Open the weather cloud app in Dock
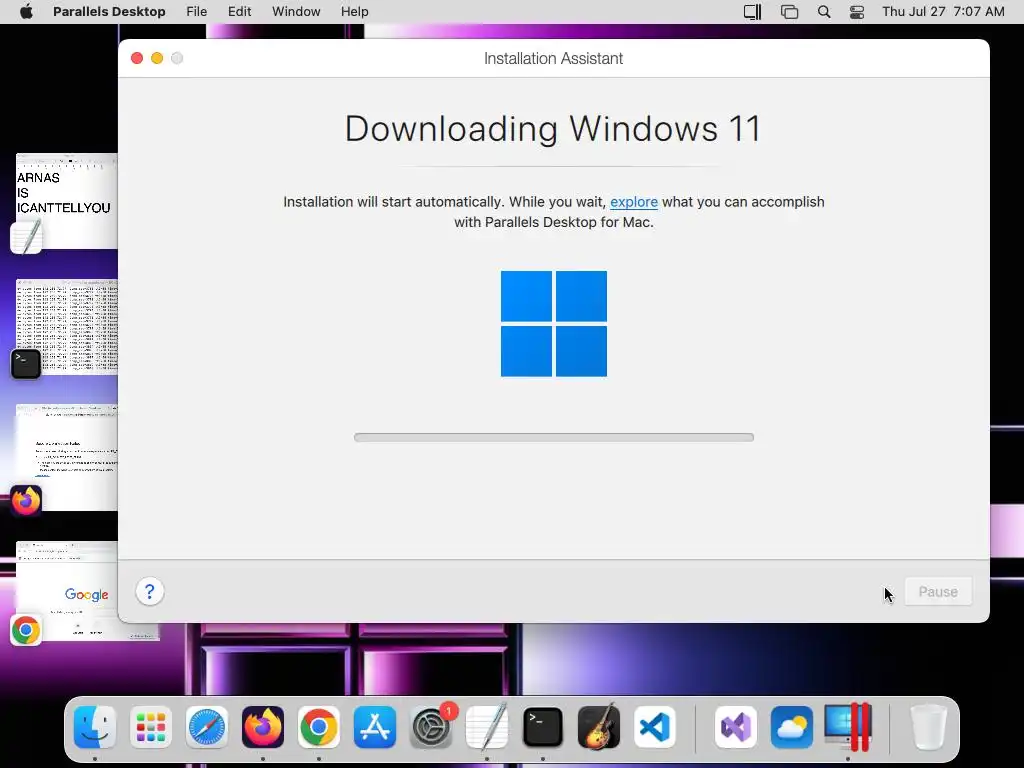The image size is (1024, 768). (x=792, y=727)
